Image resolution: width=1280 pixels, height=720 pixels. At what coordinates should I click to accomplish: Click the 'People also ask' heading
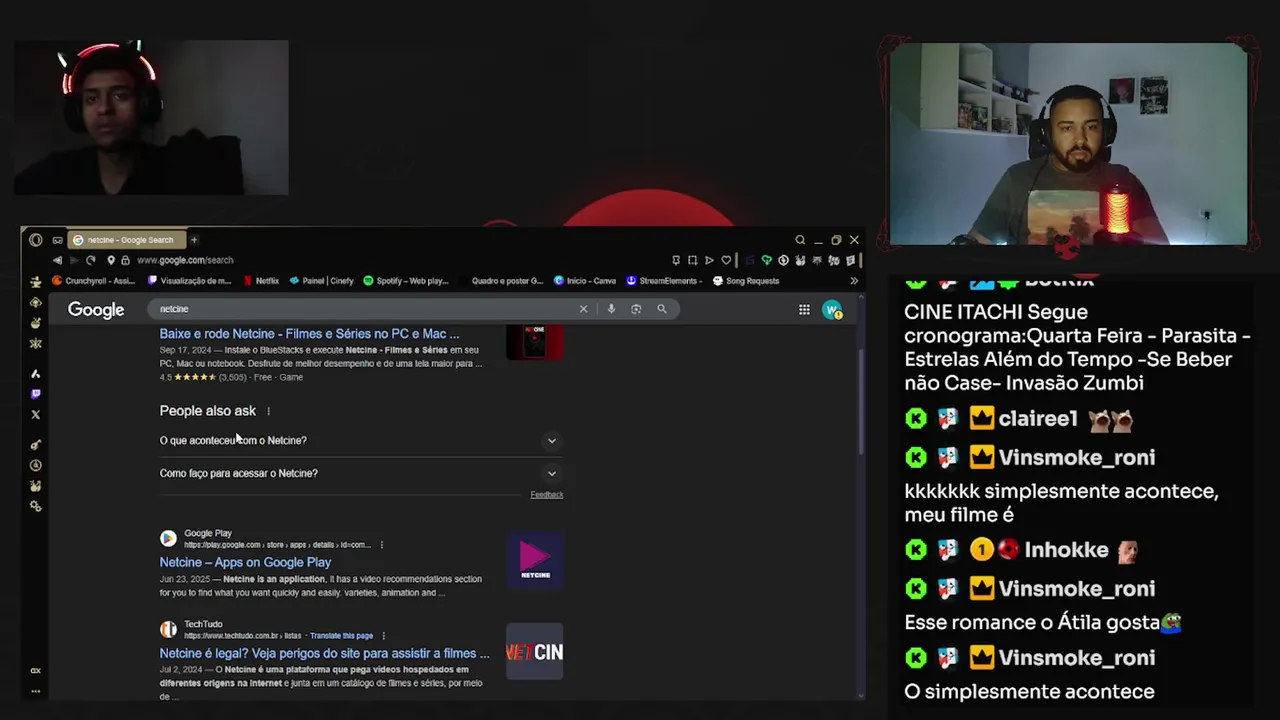point(208,411)
